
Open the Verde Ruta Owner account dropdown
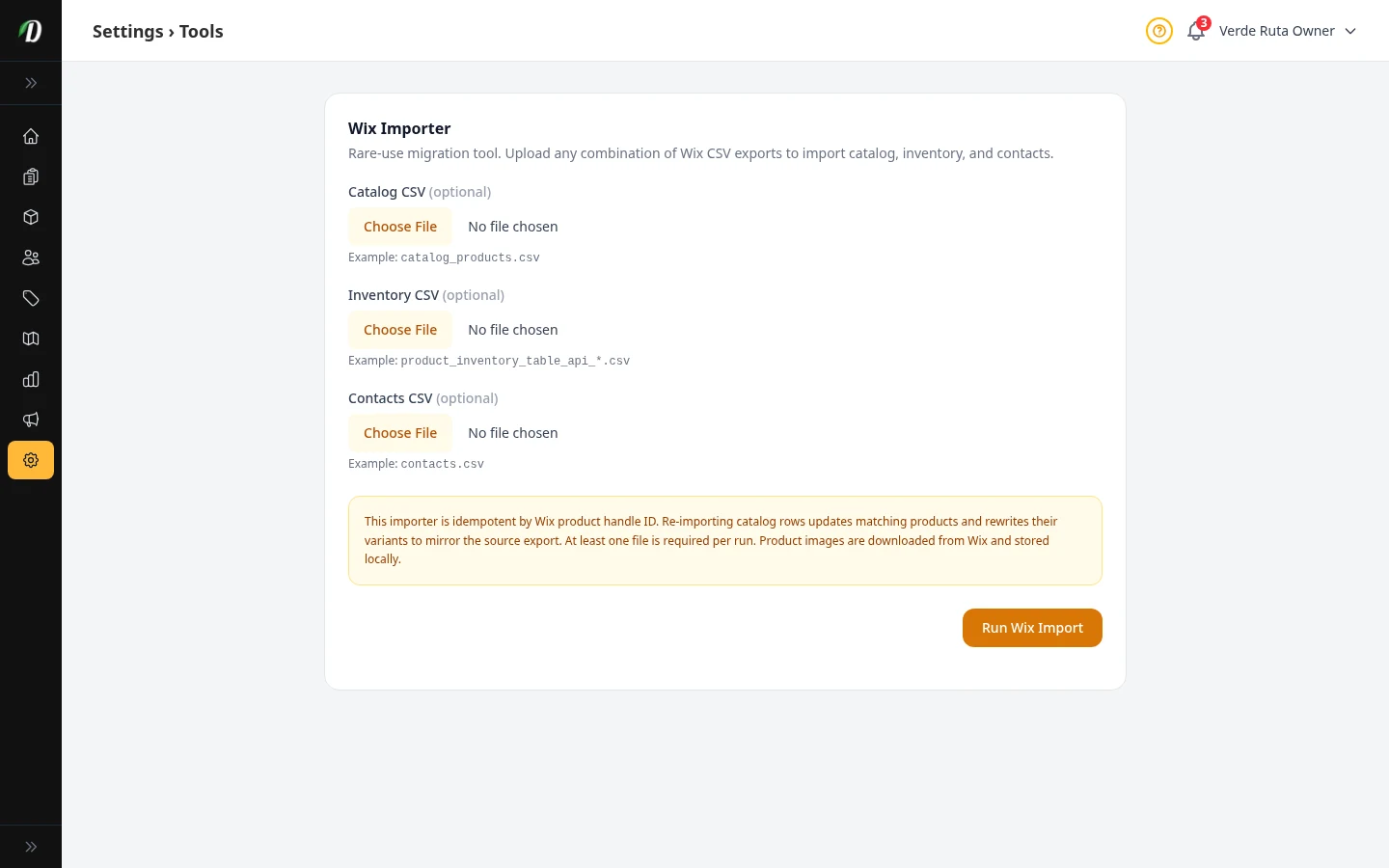point(1287,31)
